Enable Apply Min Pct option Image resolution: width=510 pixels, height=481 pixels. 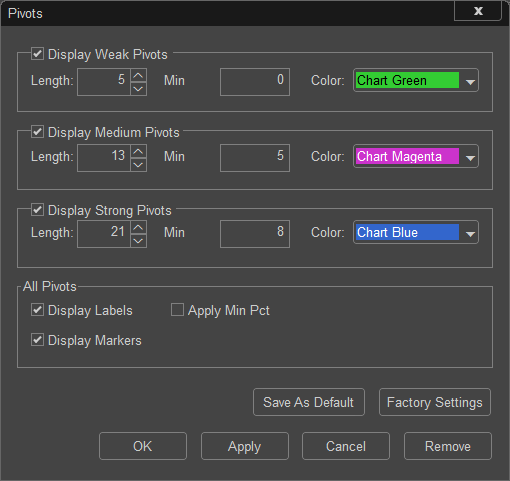tap(177, 310)
